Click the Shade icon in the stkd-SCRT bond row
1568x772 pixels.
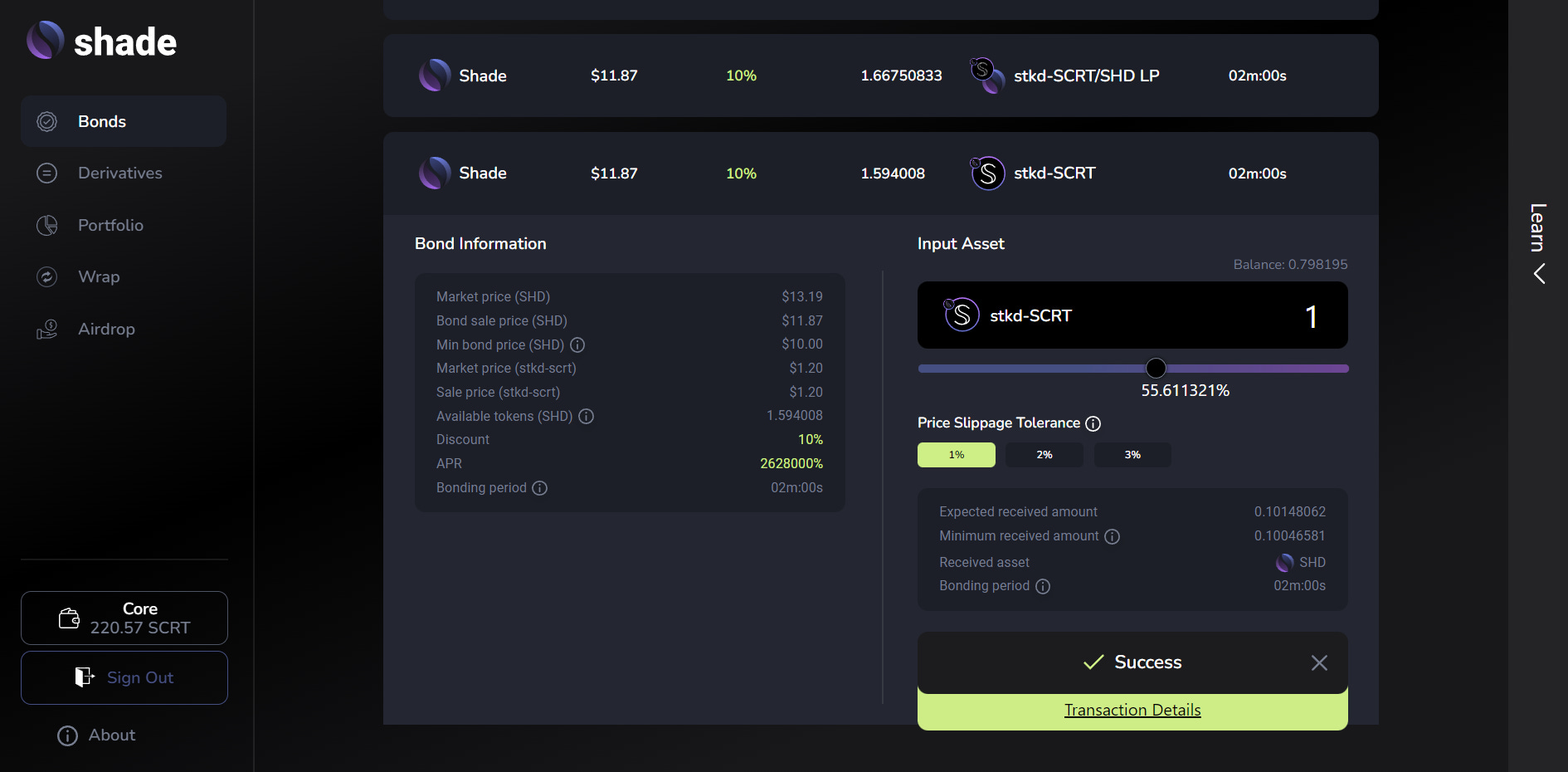435,173
